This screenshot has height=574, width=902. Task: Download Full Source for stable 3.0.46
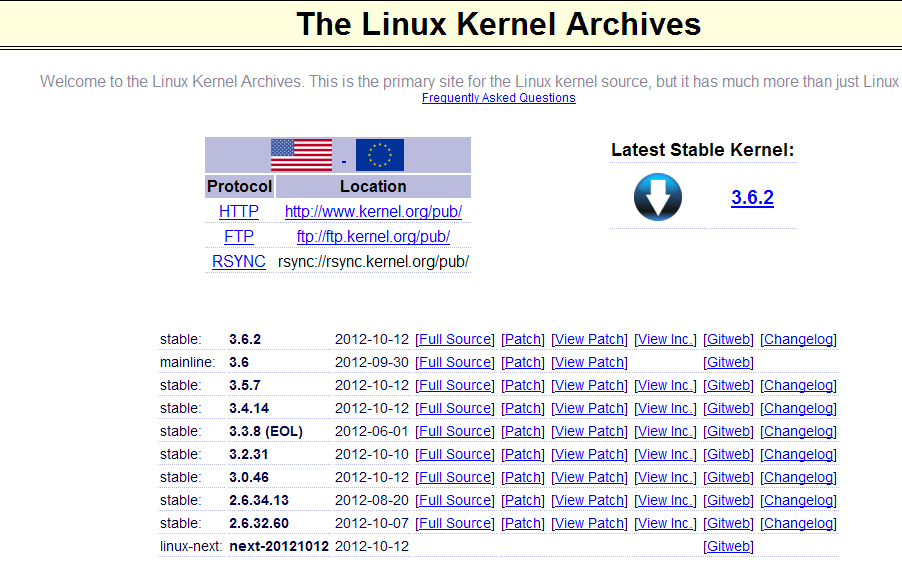click(x=454, y=477)
